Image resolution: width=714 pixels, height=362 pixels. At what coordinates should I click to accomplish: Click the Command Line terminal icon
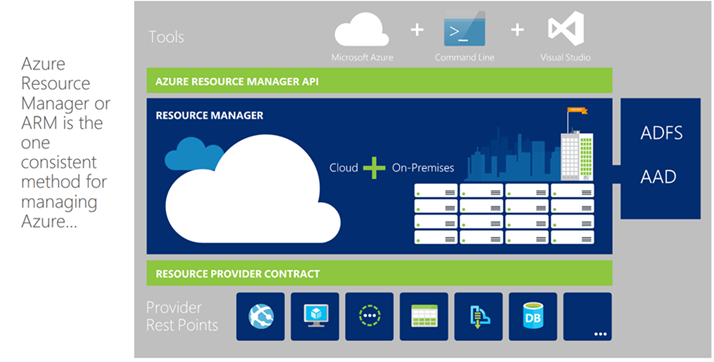pyautogui.click(x=464, y=29)
